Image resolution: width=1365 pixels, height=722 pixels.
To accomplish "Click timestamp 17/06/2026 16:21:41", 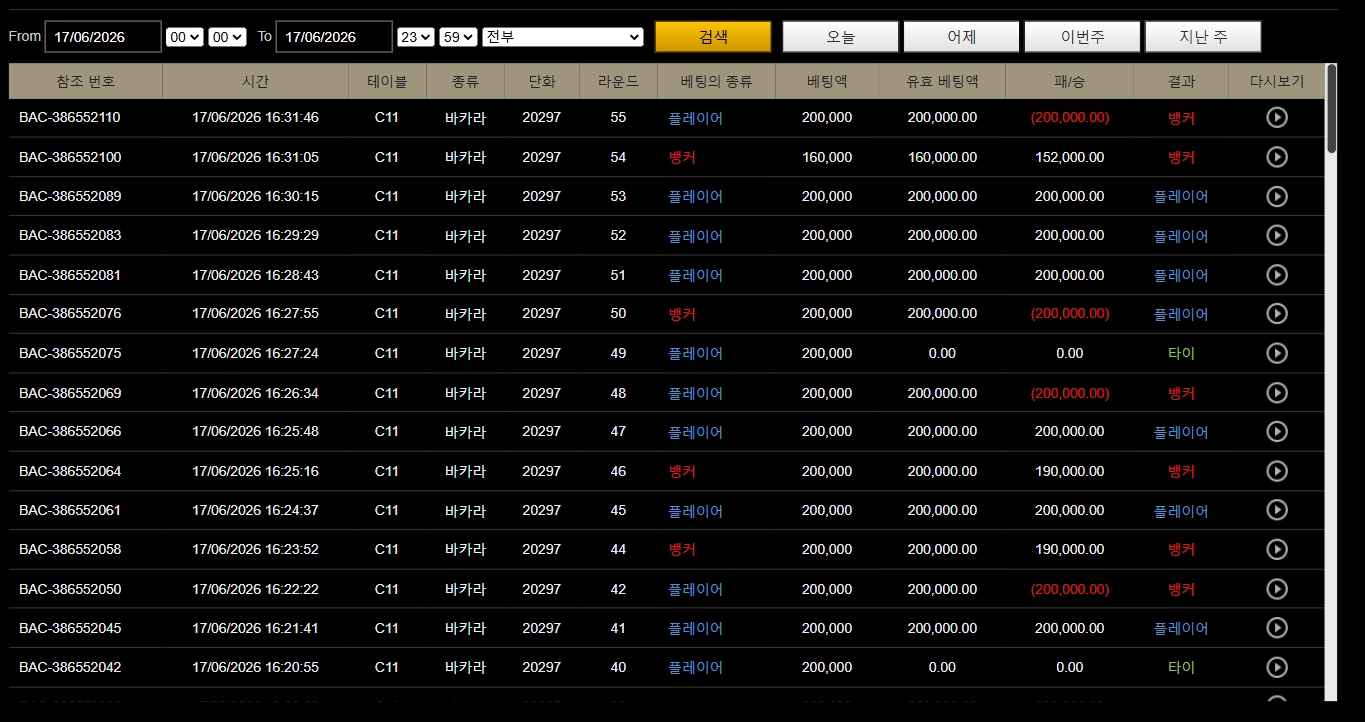I will coord(255,628).
